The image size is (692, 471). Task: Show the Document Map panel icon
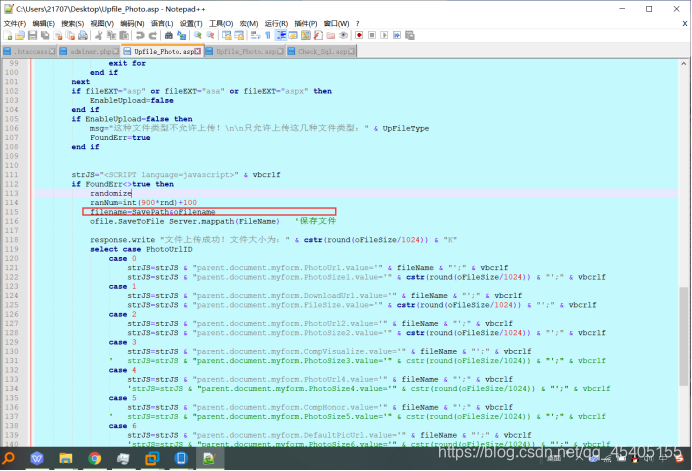click(x=305, y=36)
